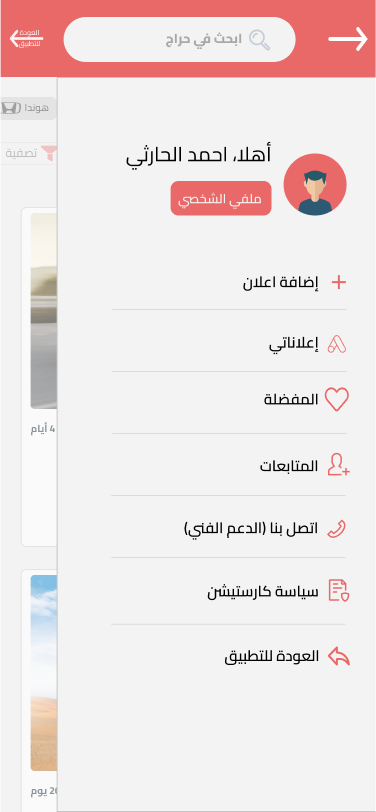Open ملفي الشخصي profile button
The width and height of the screenshot is (376, 812).
[221, 198]
